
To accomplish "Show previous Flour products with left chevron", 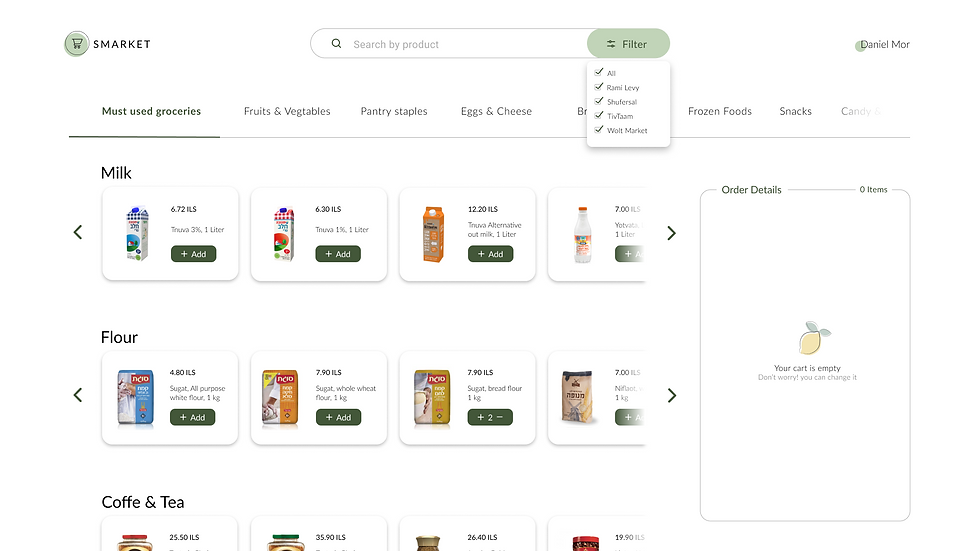I will [x=78, y=395].
